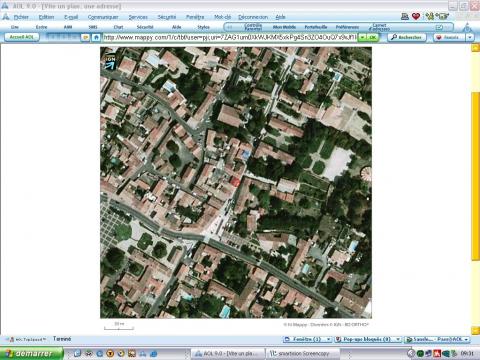
Task: Click the red heart favorites icon
Action: coord(416,16)
